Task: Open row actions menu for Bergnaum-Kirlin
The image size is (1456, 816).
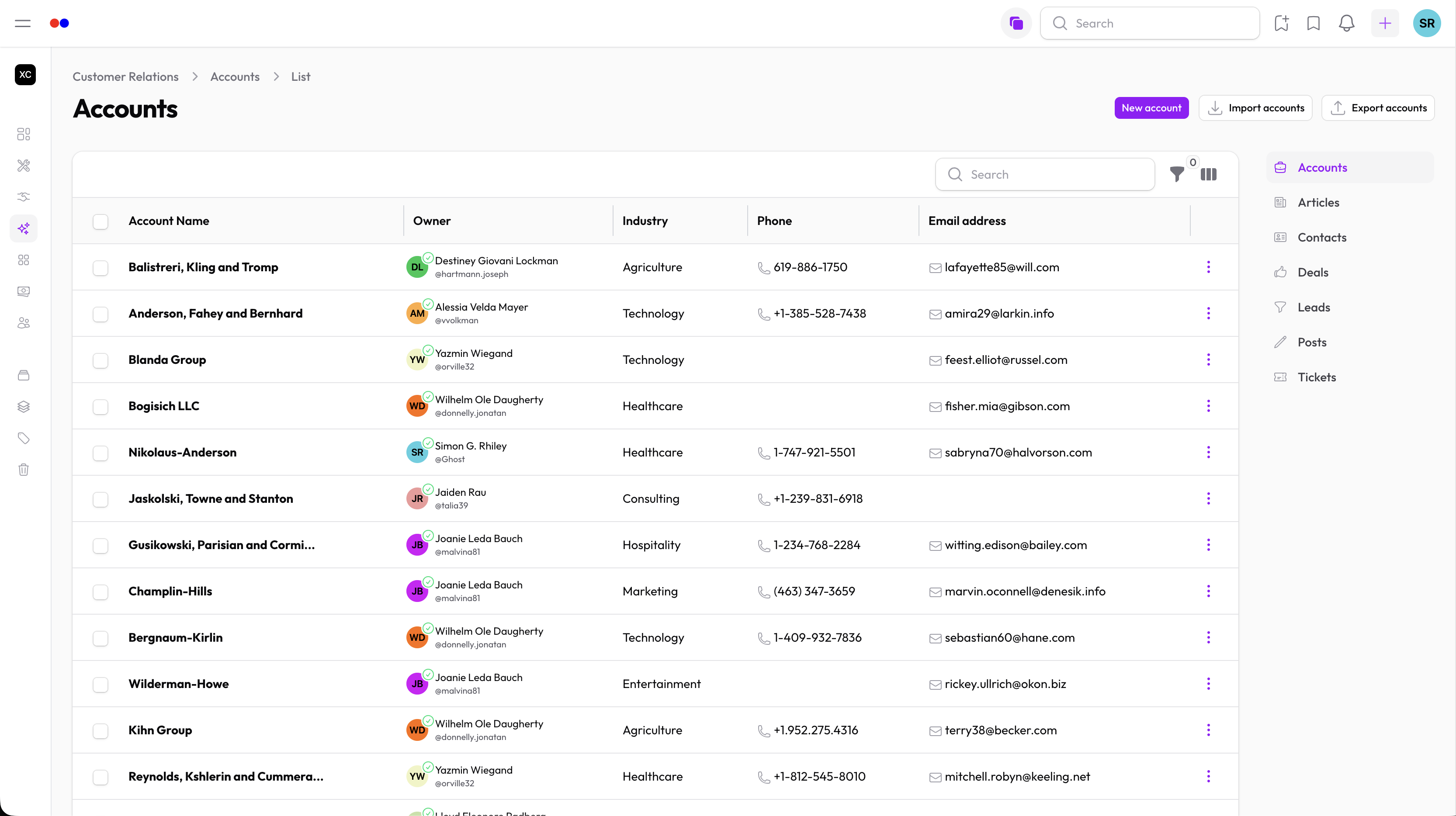Action: click(x=1208, y=637)
